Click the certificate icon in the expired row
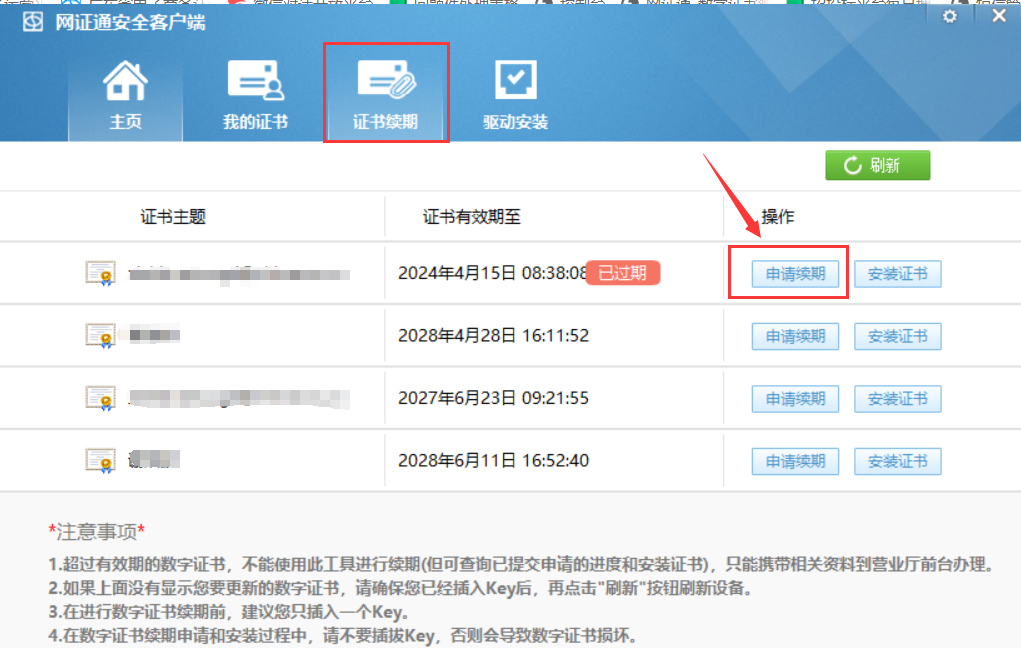Viewport: 1021px width, 648px height. tap(101, 273)
